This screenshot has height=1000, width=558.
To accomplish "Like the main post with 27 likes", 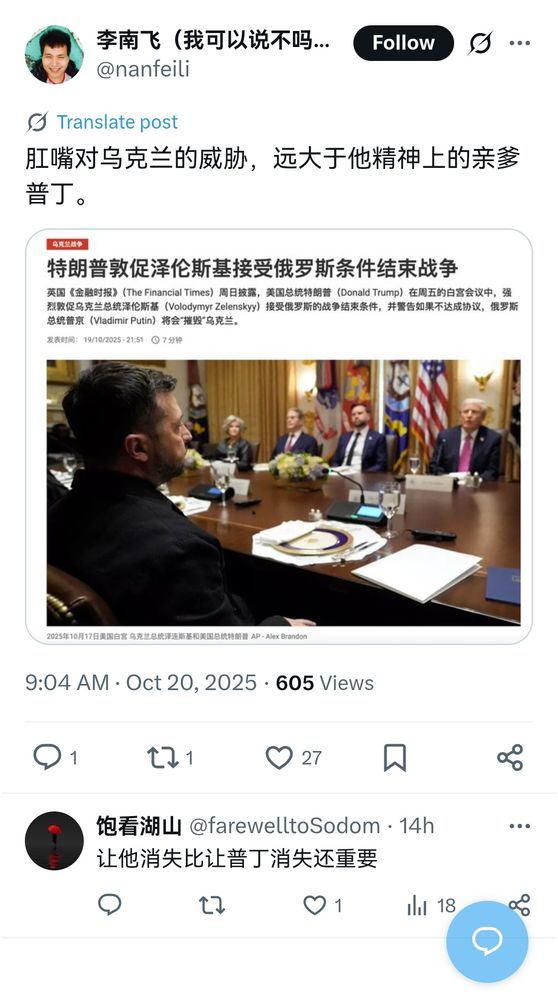I will tap(279, 757).
